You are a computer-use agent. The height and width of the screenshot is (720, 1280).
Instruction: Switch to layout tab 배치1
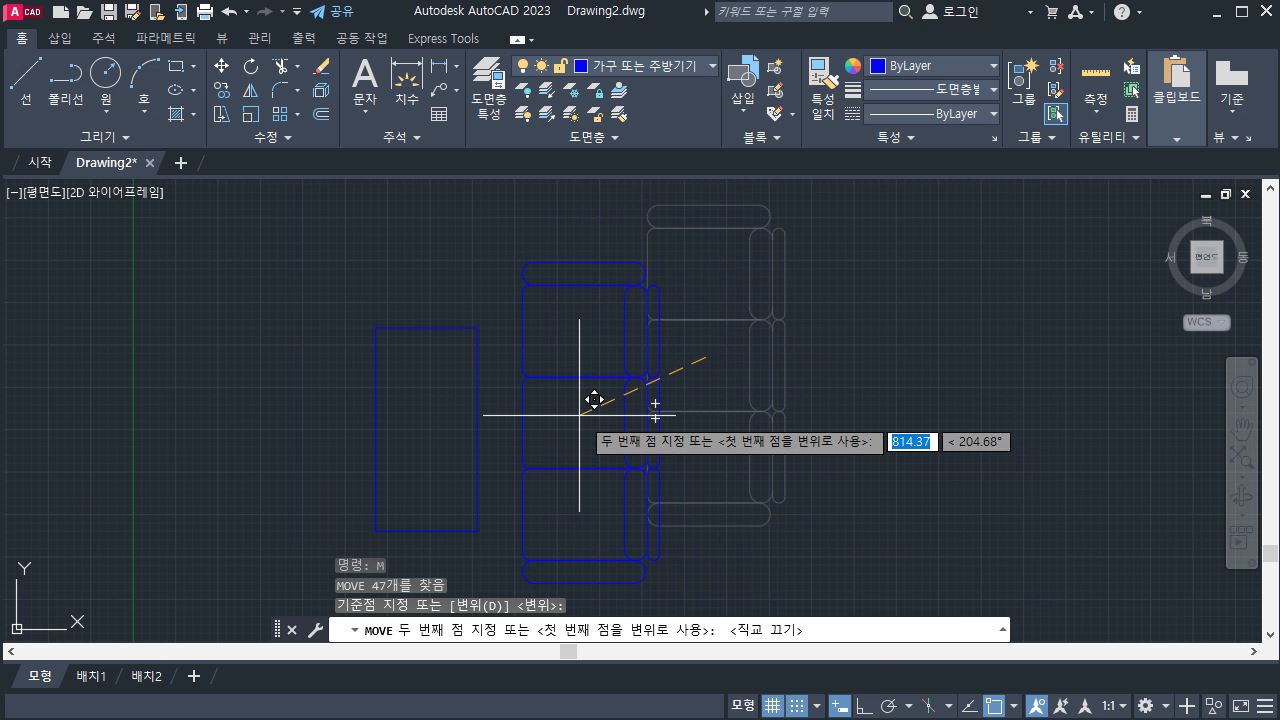pyautogui.click(x=91, y=676)
